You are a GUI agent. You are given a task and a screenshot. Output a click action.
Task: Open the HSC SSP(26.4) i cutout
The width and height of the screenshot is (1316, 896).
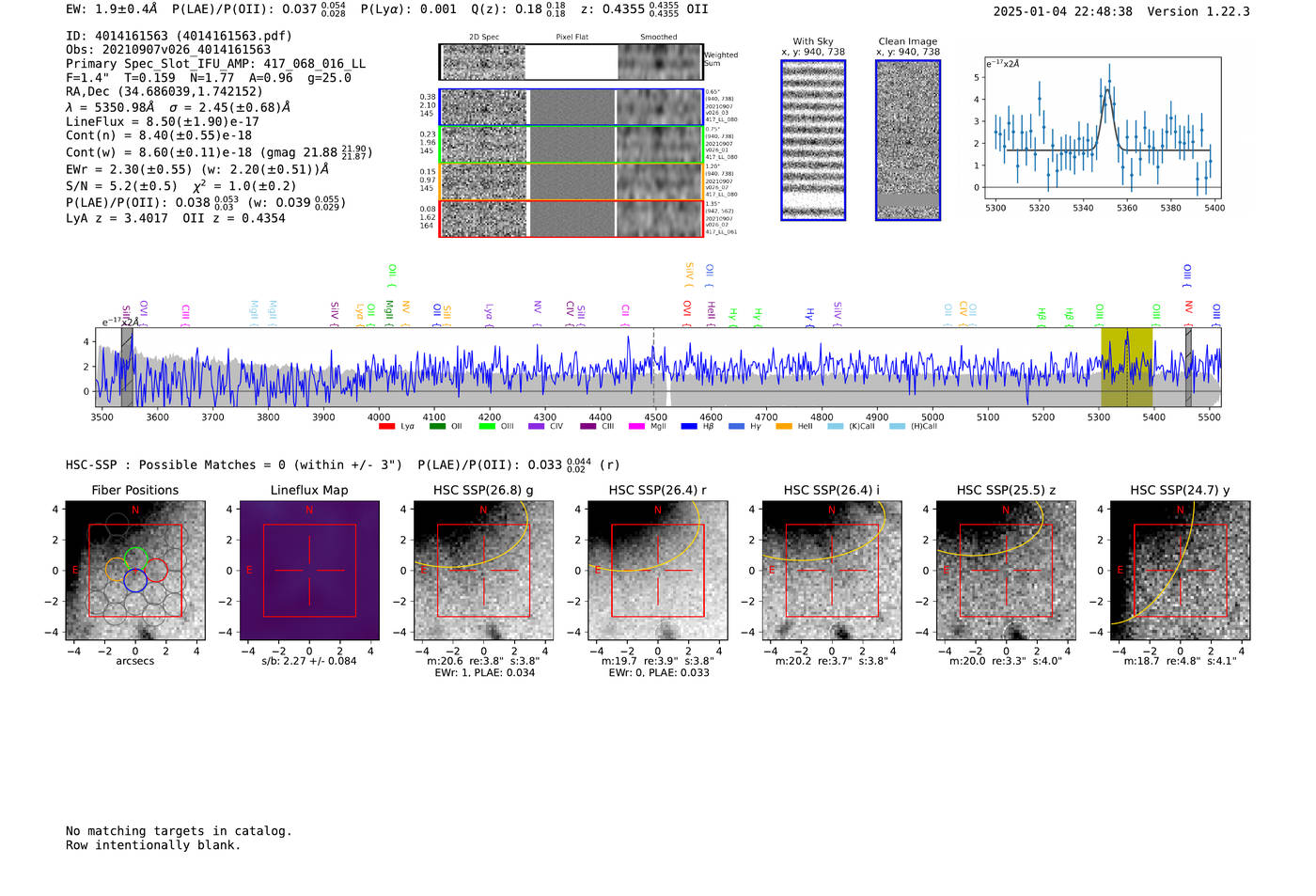831,571
